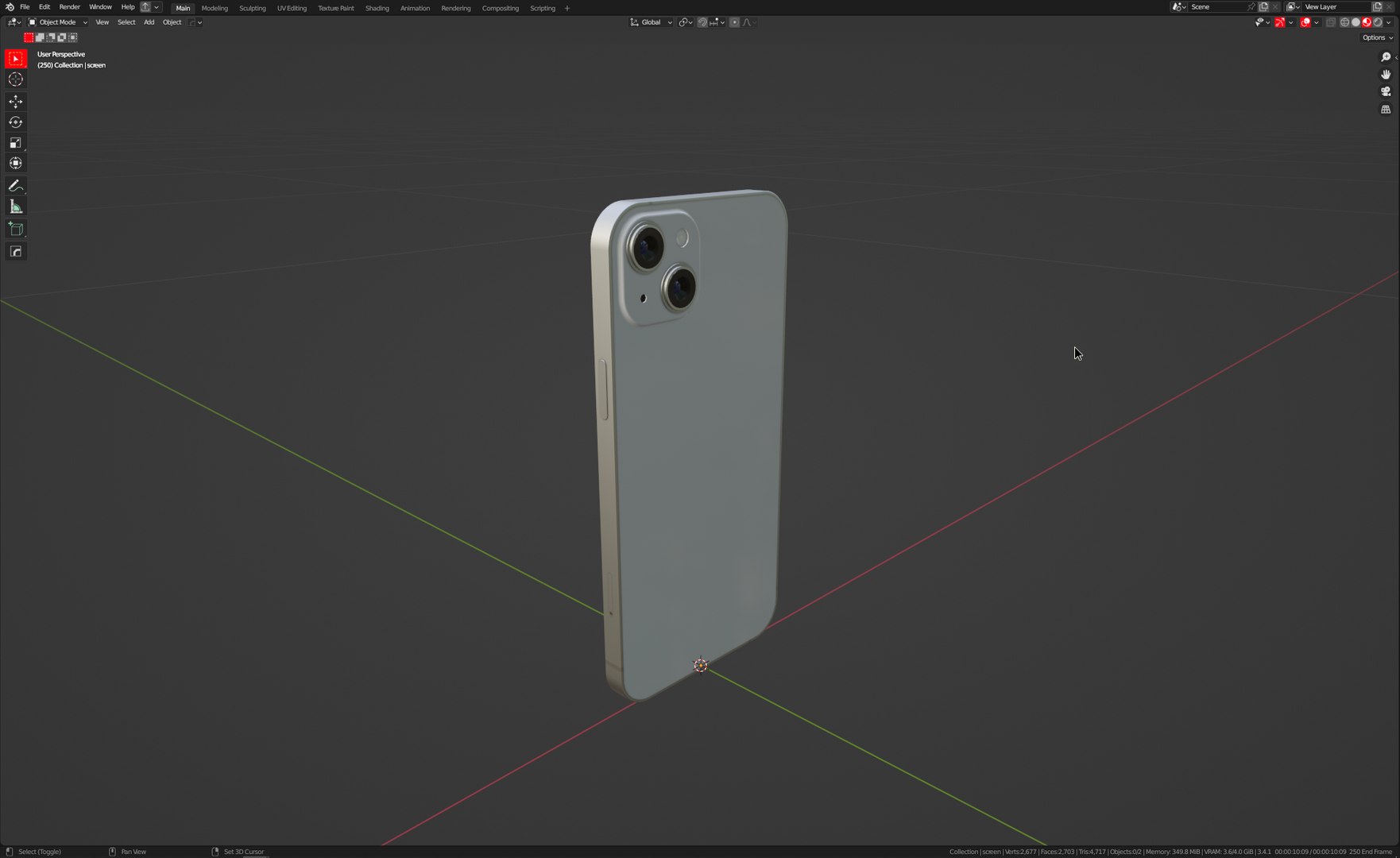This screenshot has width=1400, height=858.
Task: Add a new workspace with plus
Action: [x=567, y=8]
